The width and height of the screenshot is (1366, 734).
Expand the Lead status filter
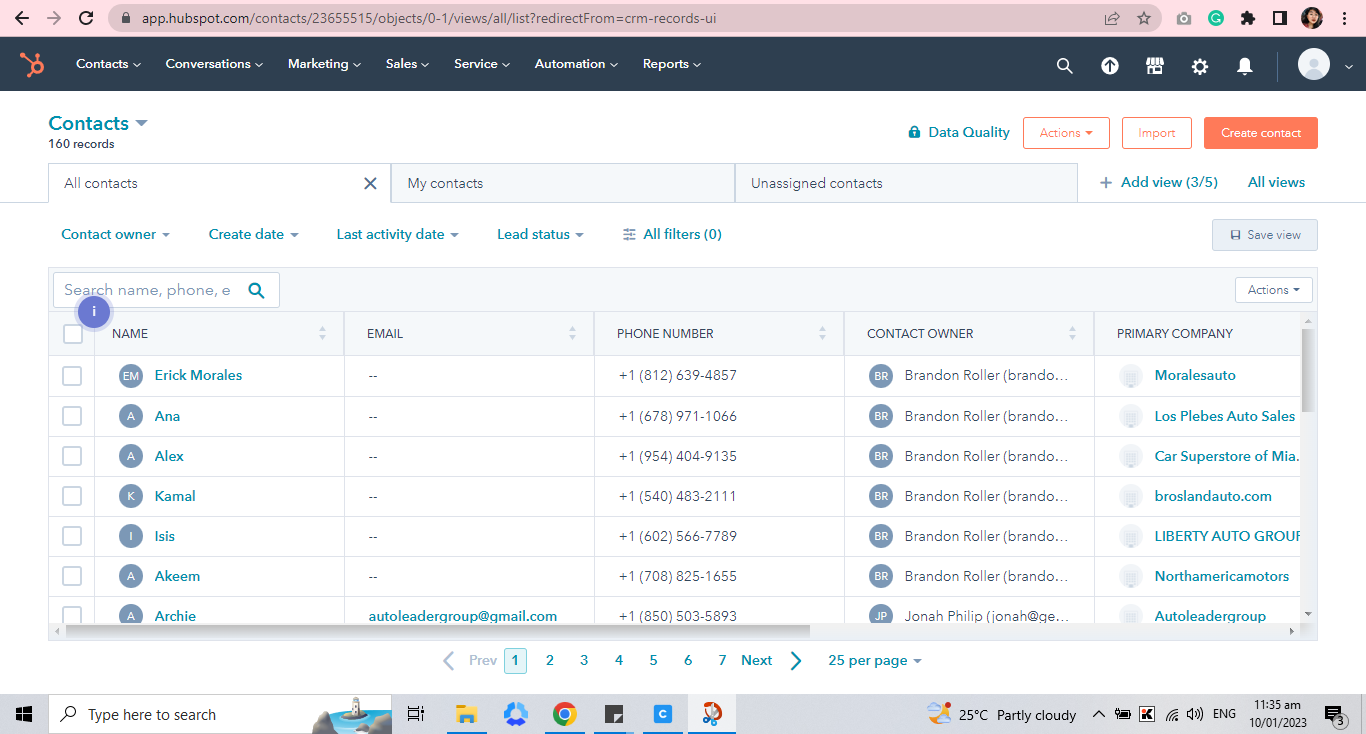point(540,234)
